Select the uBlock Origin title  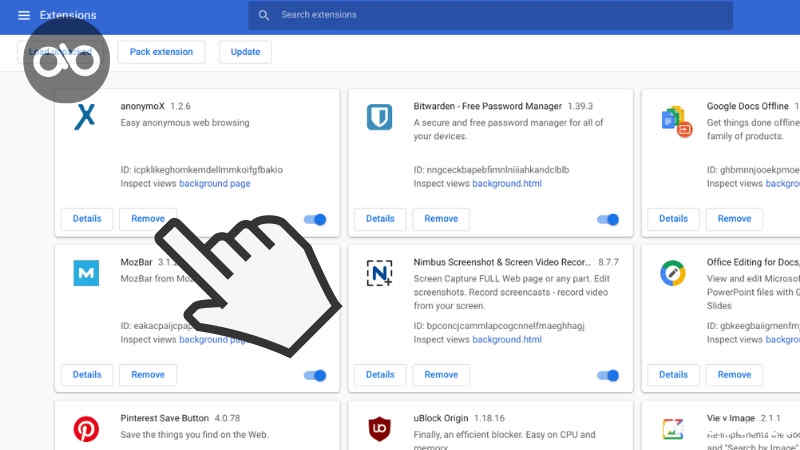tap(441, 418)
